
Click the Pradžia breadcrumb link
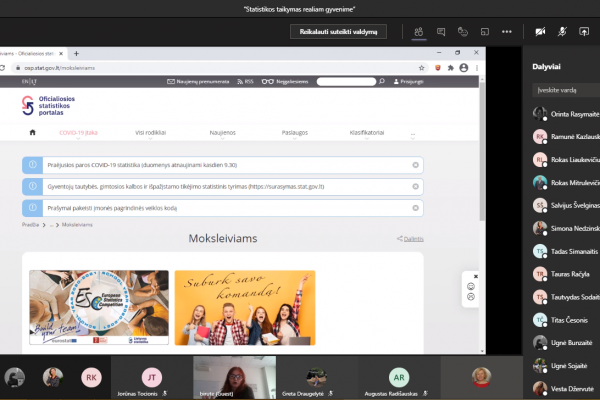click(x=30, y=225)
